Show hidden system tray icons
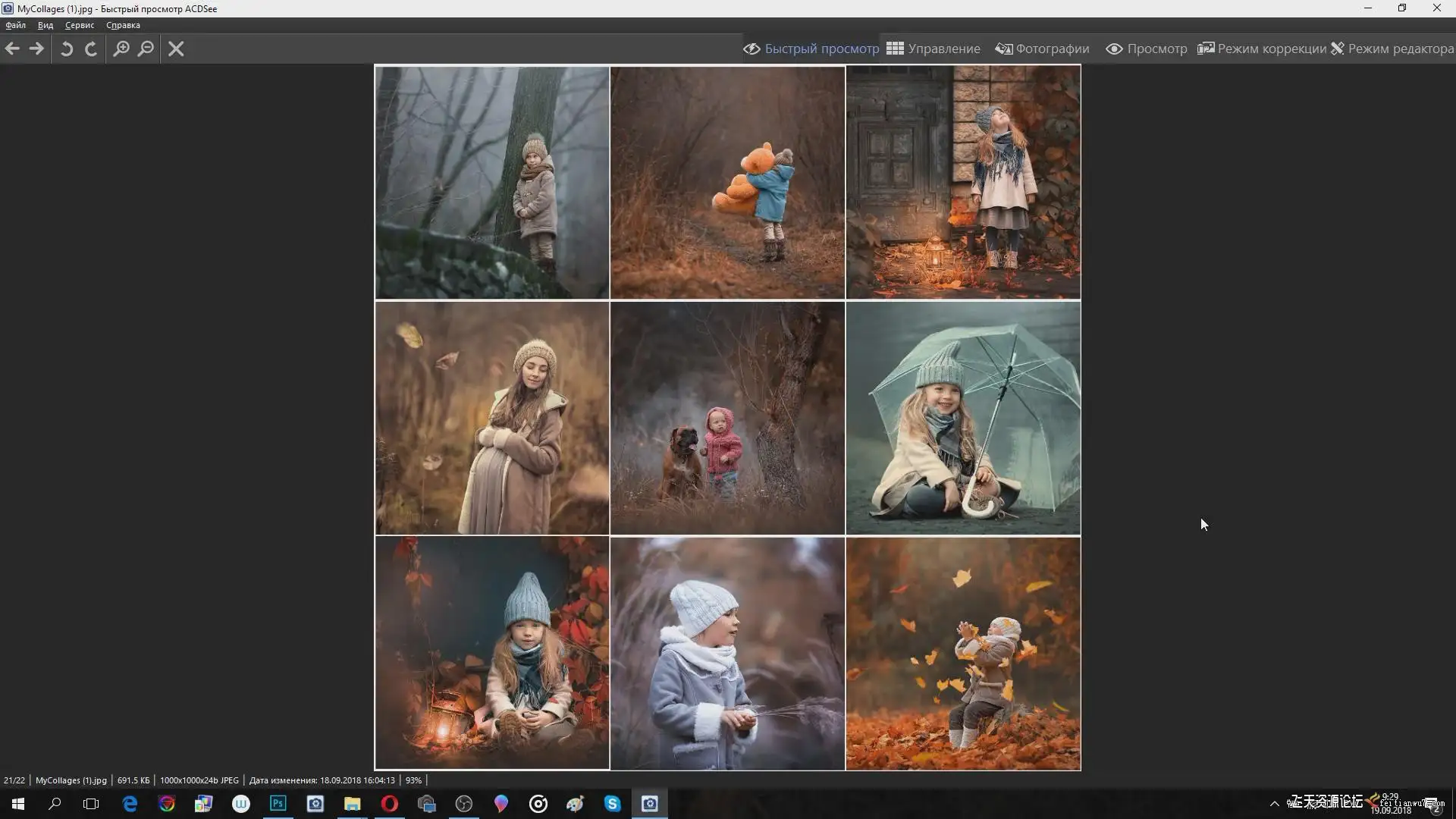The image size is (1456, 819). pyautogui.click(x=1275, y=804)
